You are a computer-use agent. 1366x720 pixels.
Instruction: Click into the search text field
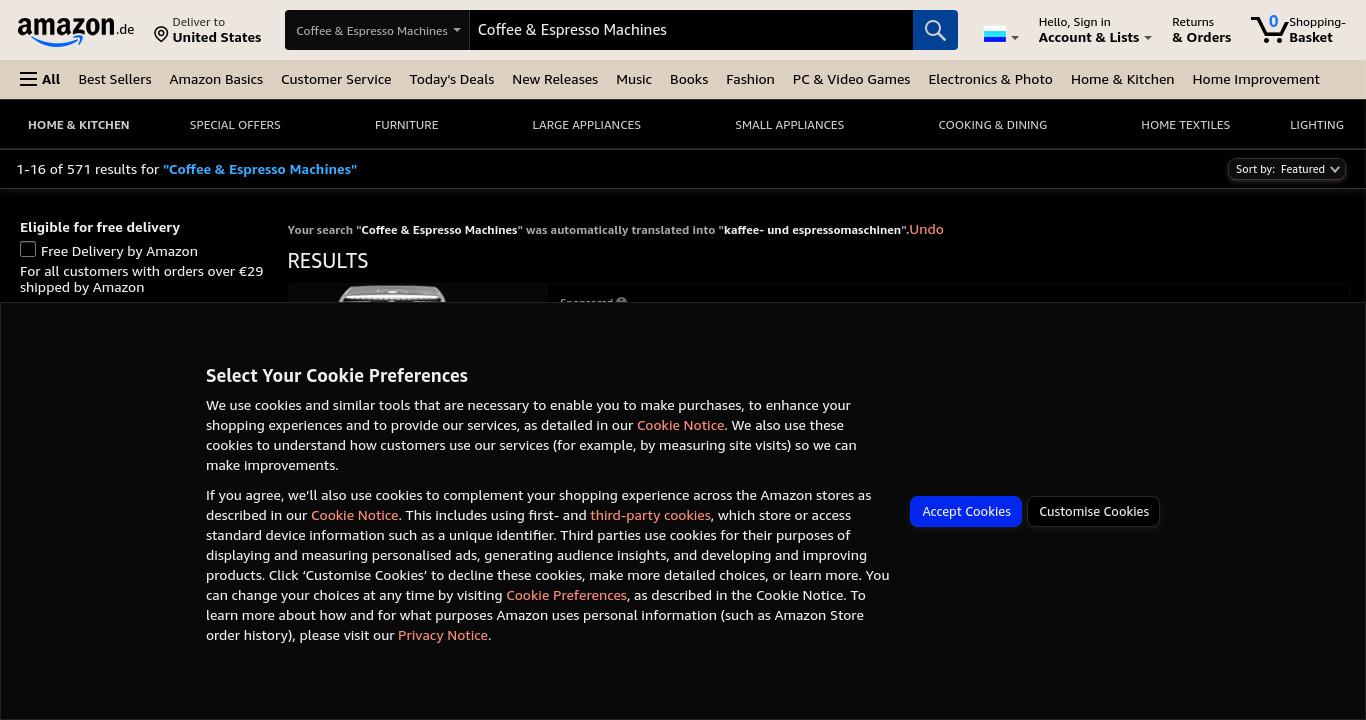(x=691, y=30)
